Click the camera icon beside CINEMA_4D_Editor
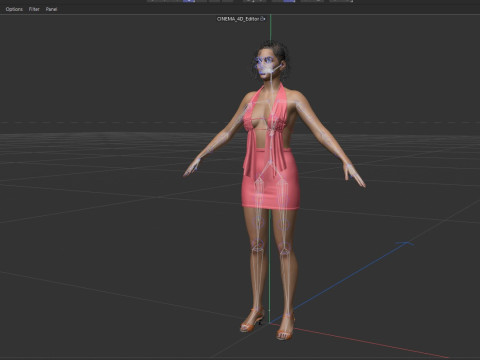The image size is (480, 360). [x=263, y=19]
